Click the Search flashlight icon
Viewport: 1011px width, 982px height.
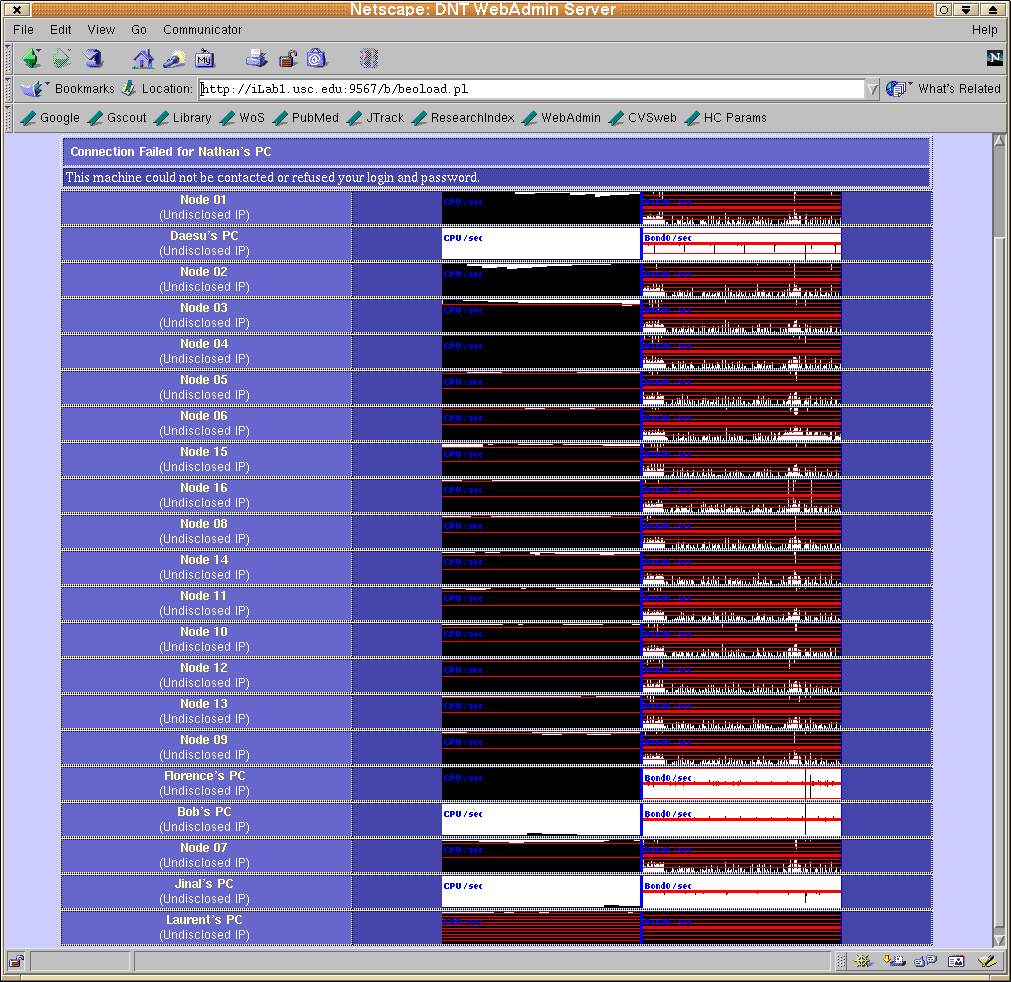tap(174, 58)
